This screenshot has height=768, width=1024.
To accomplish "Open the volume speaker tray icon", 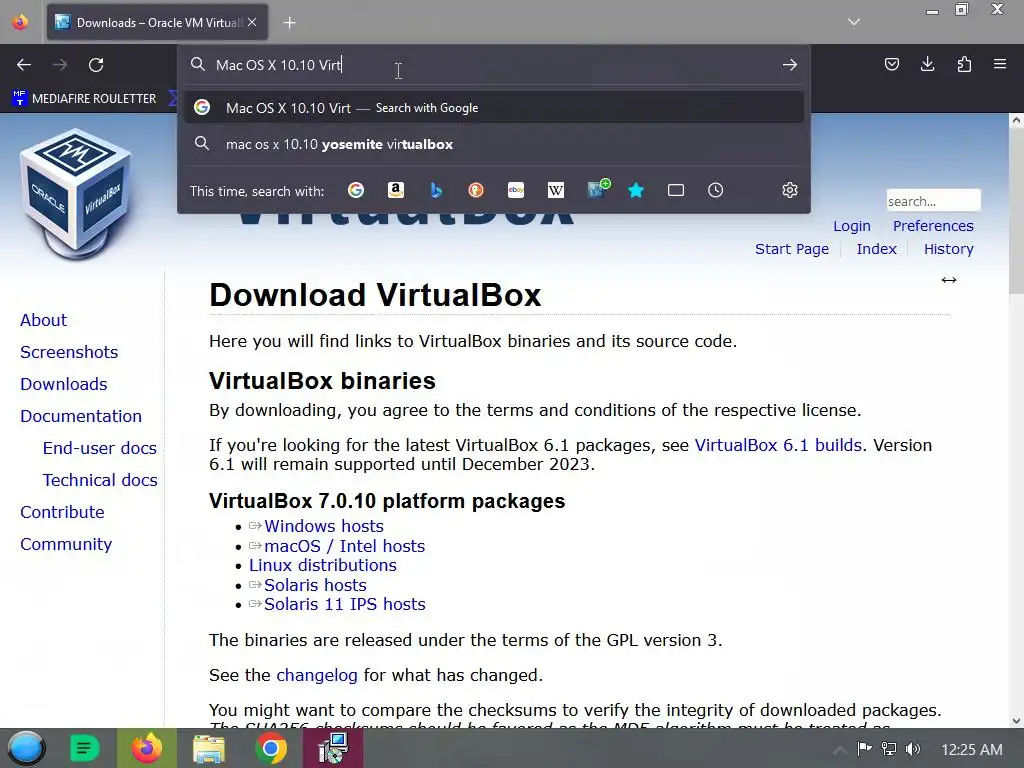I will pos(913,749).
